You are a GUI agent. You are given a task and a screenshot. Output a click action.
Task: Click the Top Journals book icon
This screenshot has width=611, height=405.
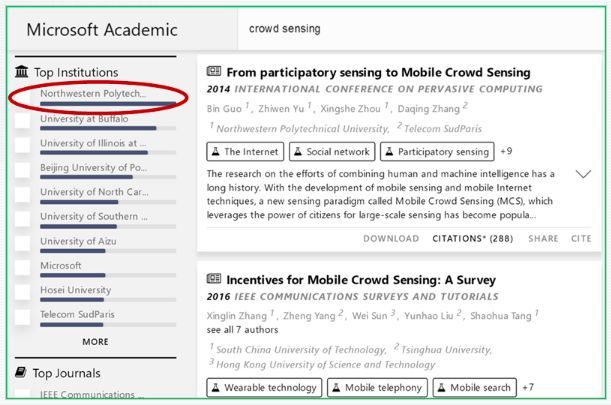click(x=21, y=373)
